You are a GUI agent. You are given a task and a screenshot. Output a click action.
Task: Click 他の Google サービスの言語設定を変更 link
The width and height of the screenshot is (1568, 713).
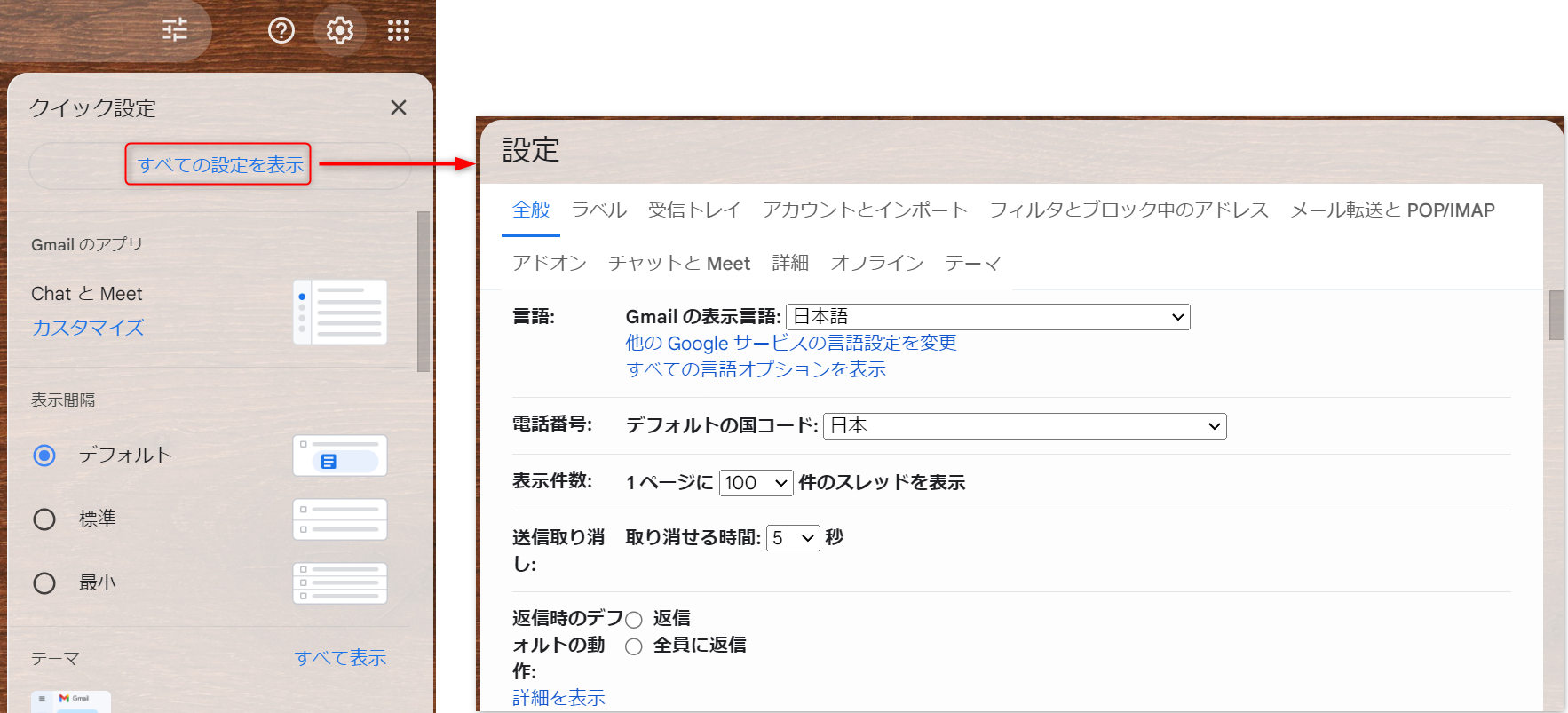coord(791,343)
